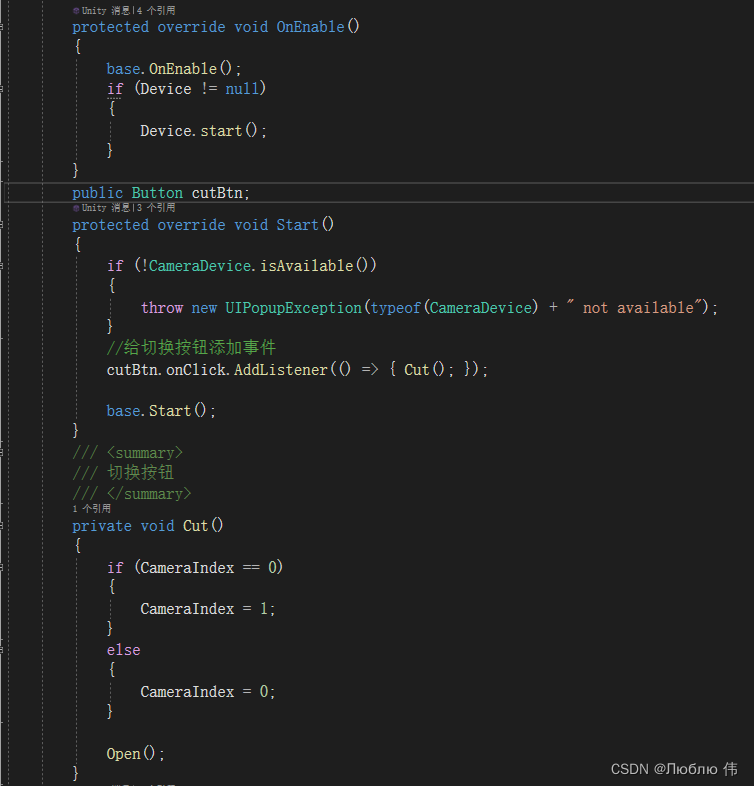Click the 'public' keyword before Button
Image resolution: width=754 pixels, height=786 pixels.
[x=97, y=193]
